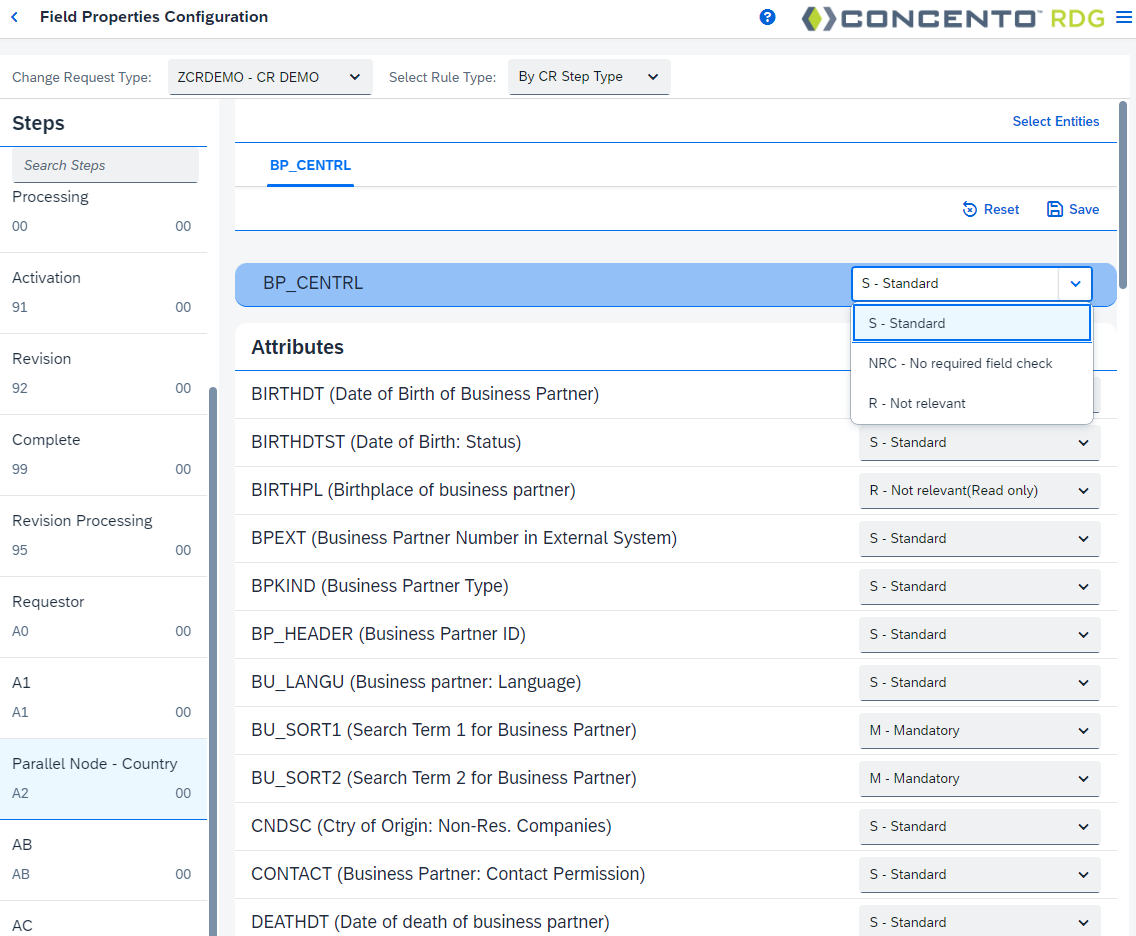This screenshot has width=1136, height=936.
Task: Select the A1 step
Action: (104, 698)
